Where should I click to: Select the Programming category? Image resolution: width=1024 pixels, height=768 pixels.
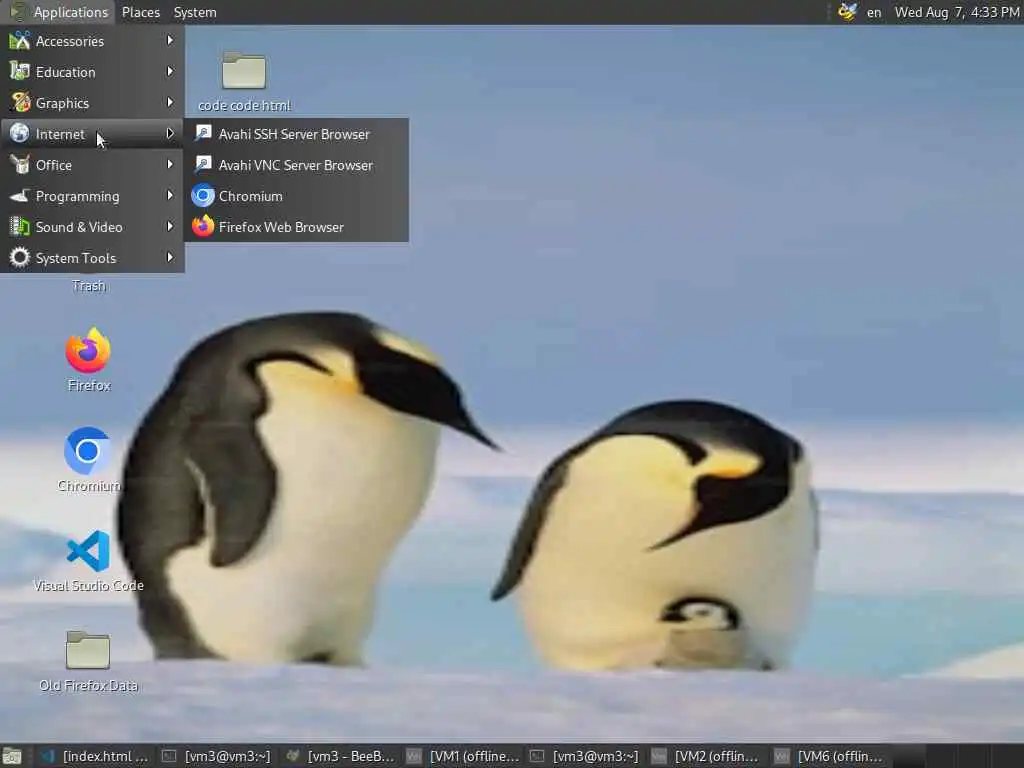click(x=92, y=196)
